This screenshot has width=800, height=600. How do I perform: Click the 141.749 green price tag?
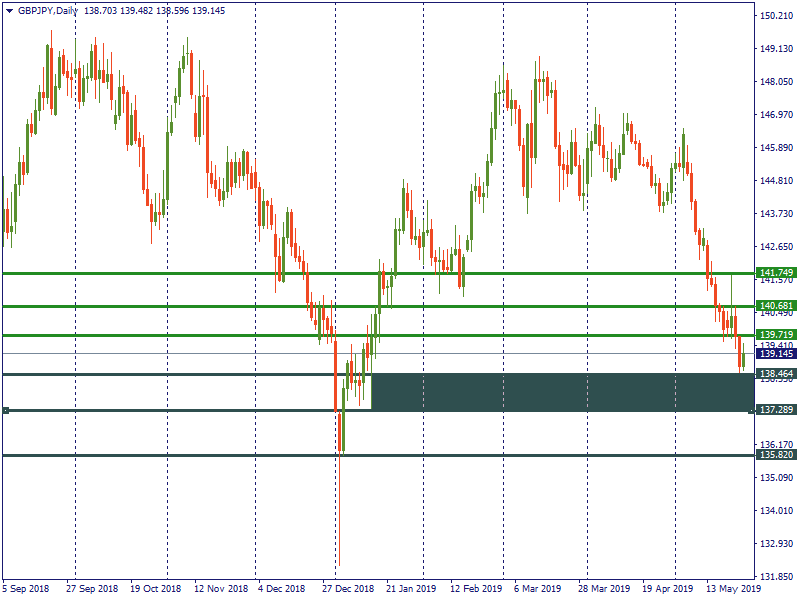point(776,273)
